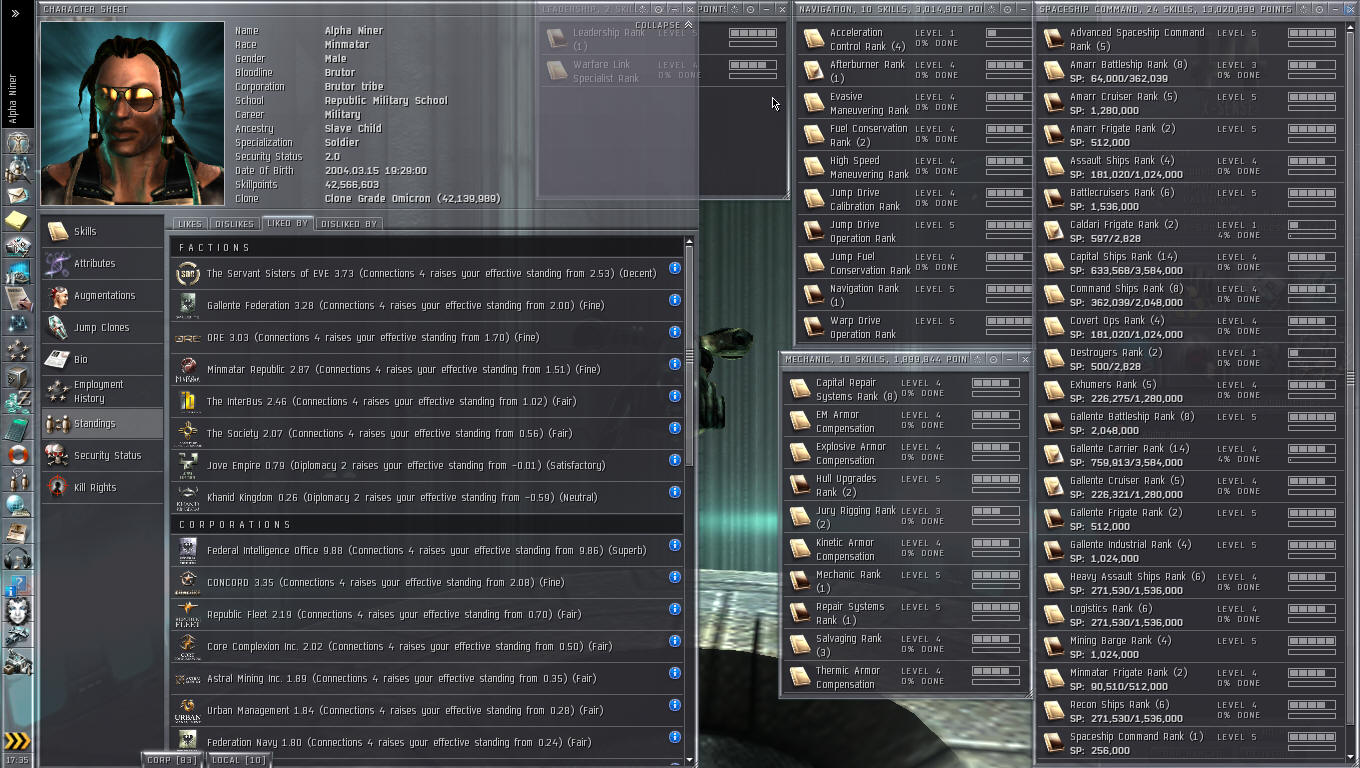Switch to the Dislikes tab
The image size is (1360, 768).
pyautogui.click(x=234, y=224)
